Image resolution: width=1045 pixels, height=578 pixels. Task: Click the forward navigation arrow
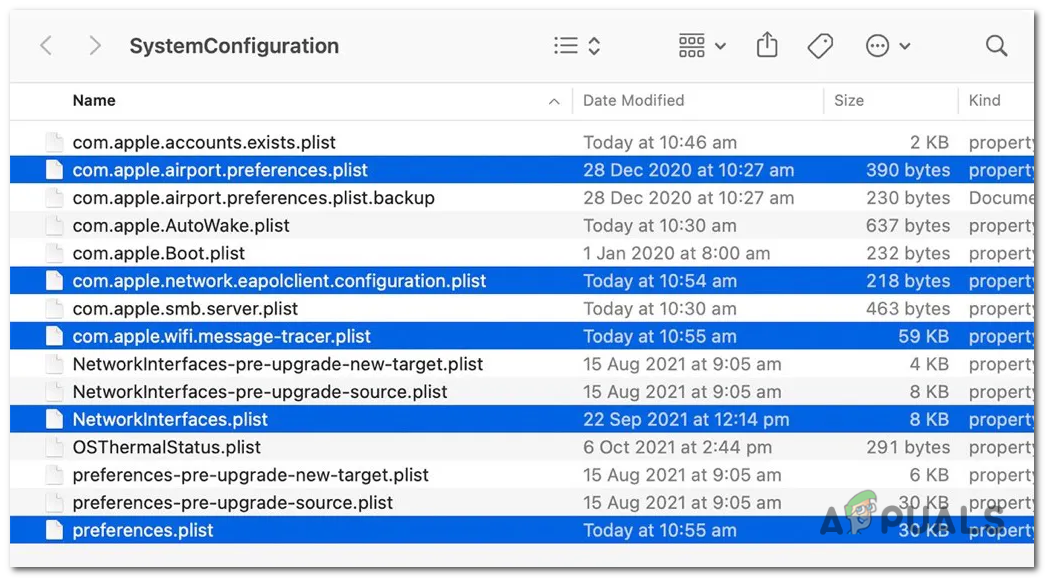(94, 45)
